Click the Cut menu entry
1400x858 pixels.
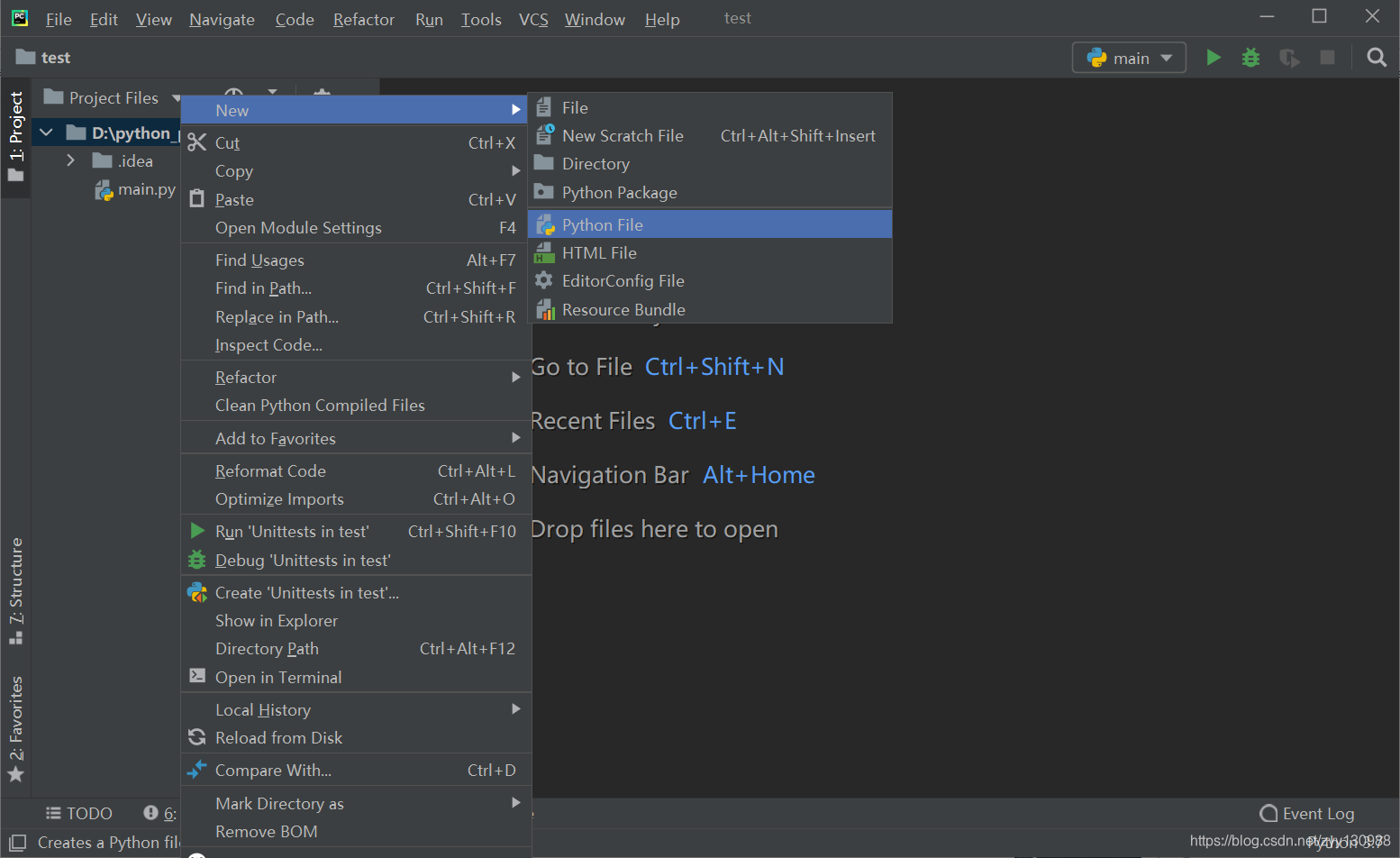356,143
